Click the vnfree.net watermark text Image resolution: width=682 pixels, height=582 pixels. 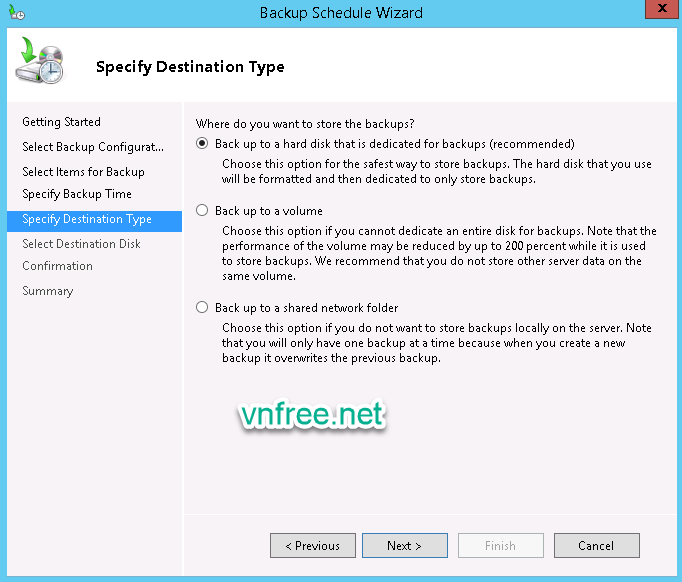pos(312,415)
